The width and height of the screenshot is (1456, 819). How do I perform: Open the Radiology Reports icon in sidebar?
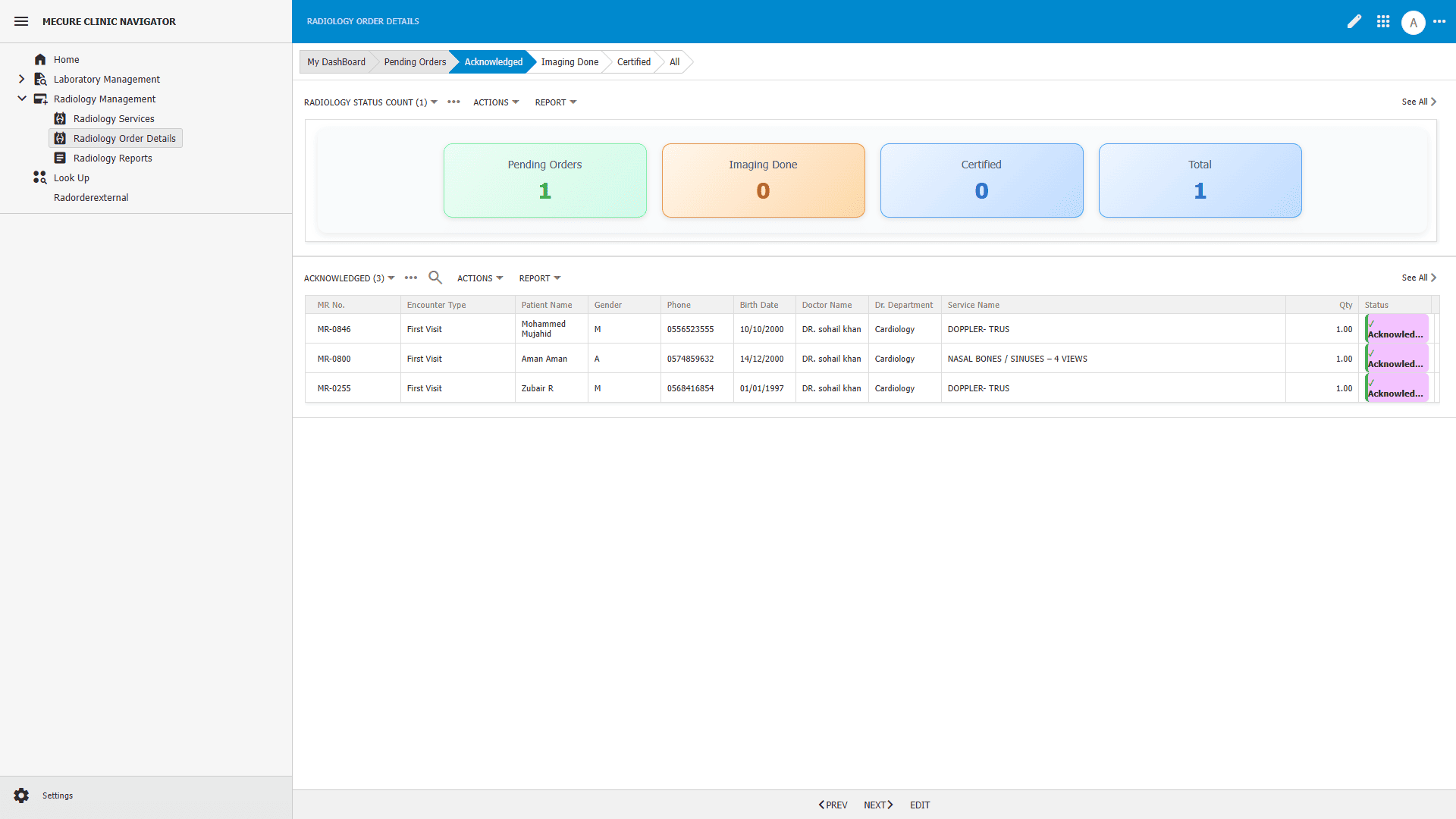[x=59, y=158]
